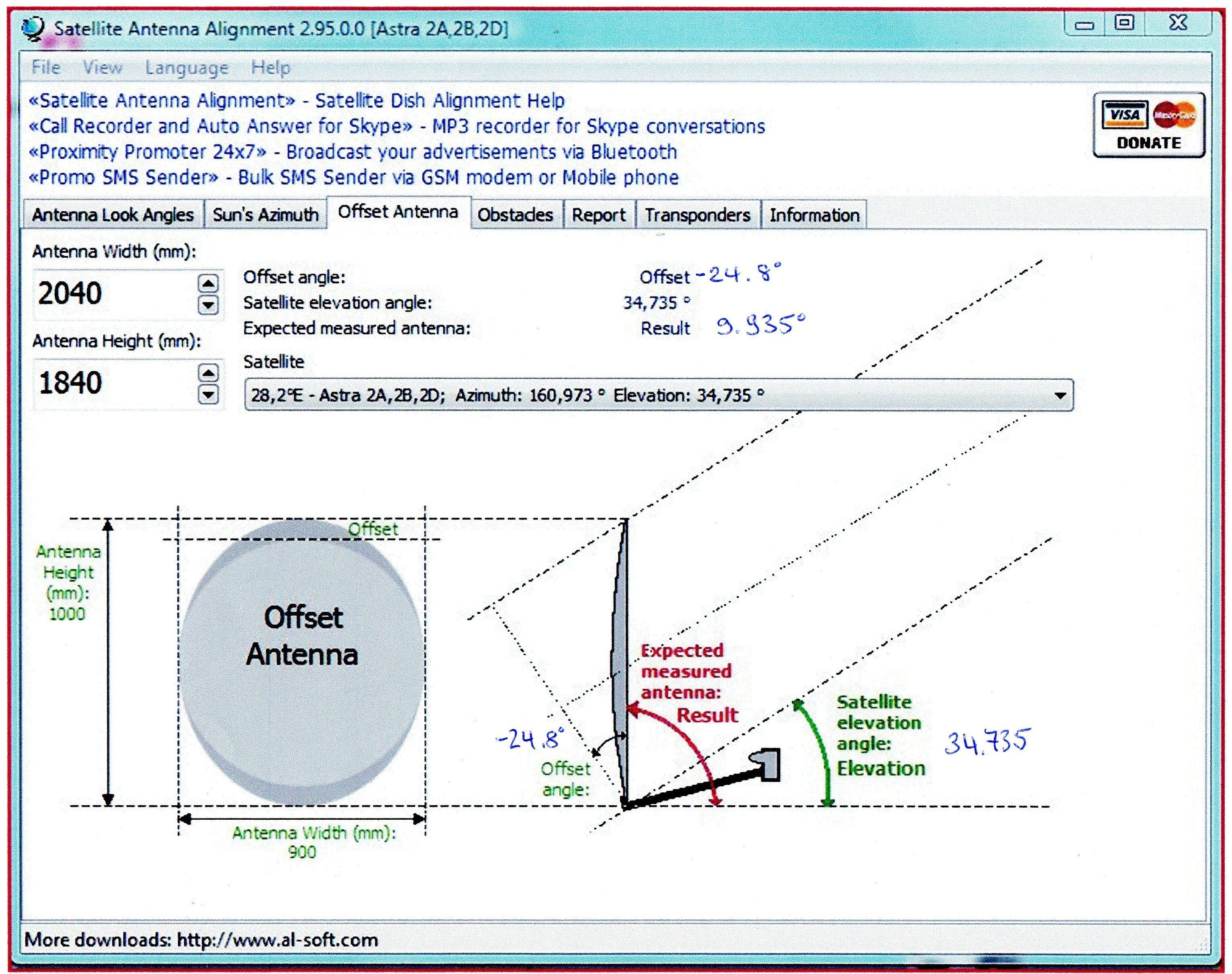Viewport: 1232px width, 974px height.
Task: Open the Language menu
Action: tap(186, 68)
